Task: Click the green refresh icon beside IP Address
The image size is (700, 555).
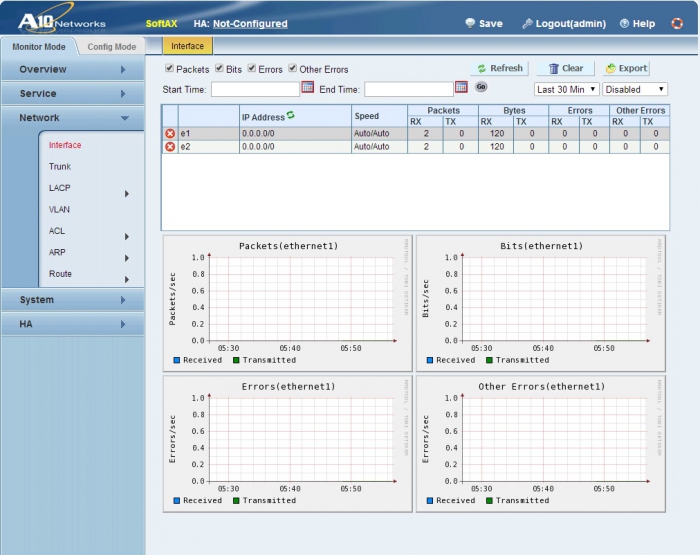Action: click(x=291, y=115)
